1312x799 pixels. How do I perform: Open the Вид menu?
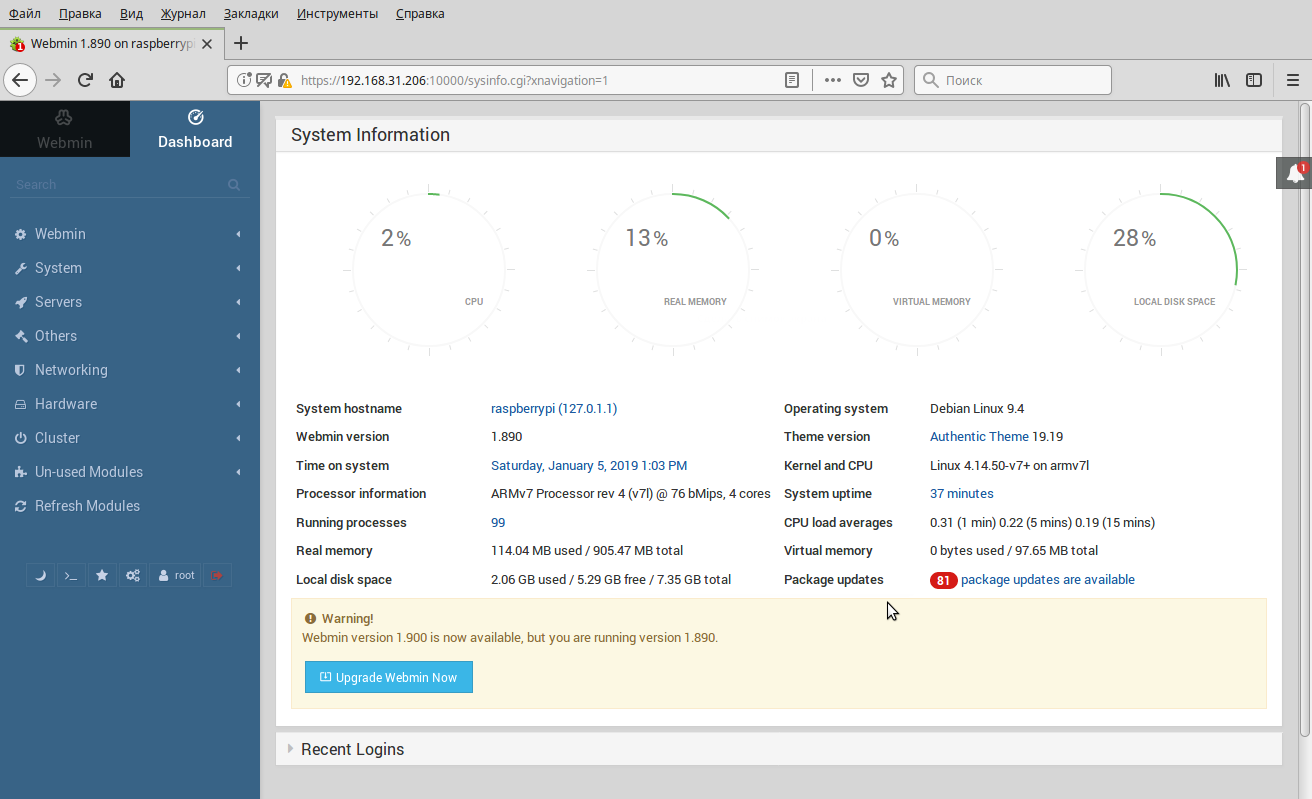(x=131, y=14)
